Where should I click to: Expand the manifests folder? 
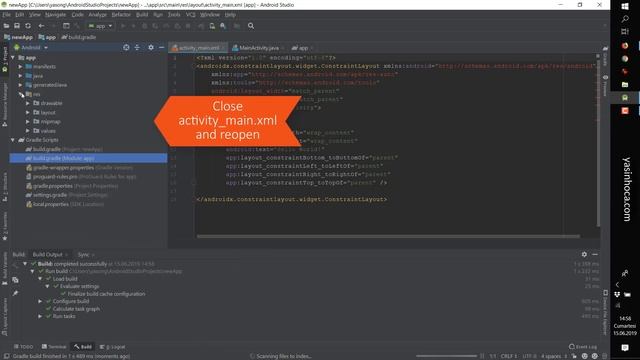[20, 67]
